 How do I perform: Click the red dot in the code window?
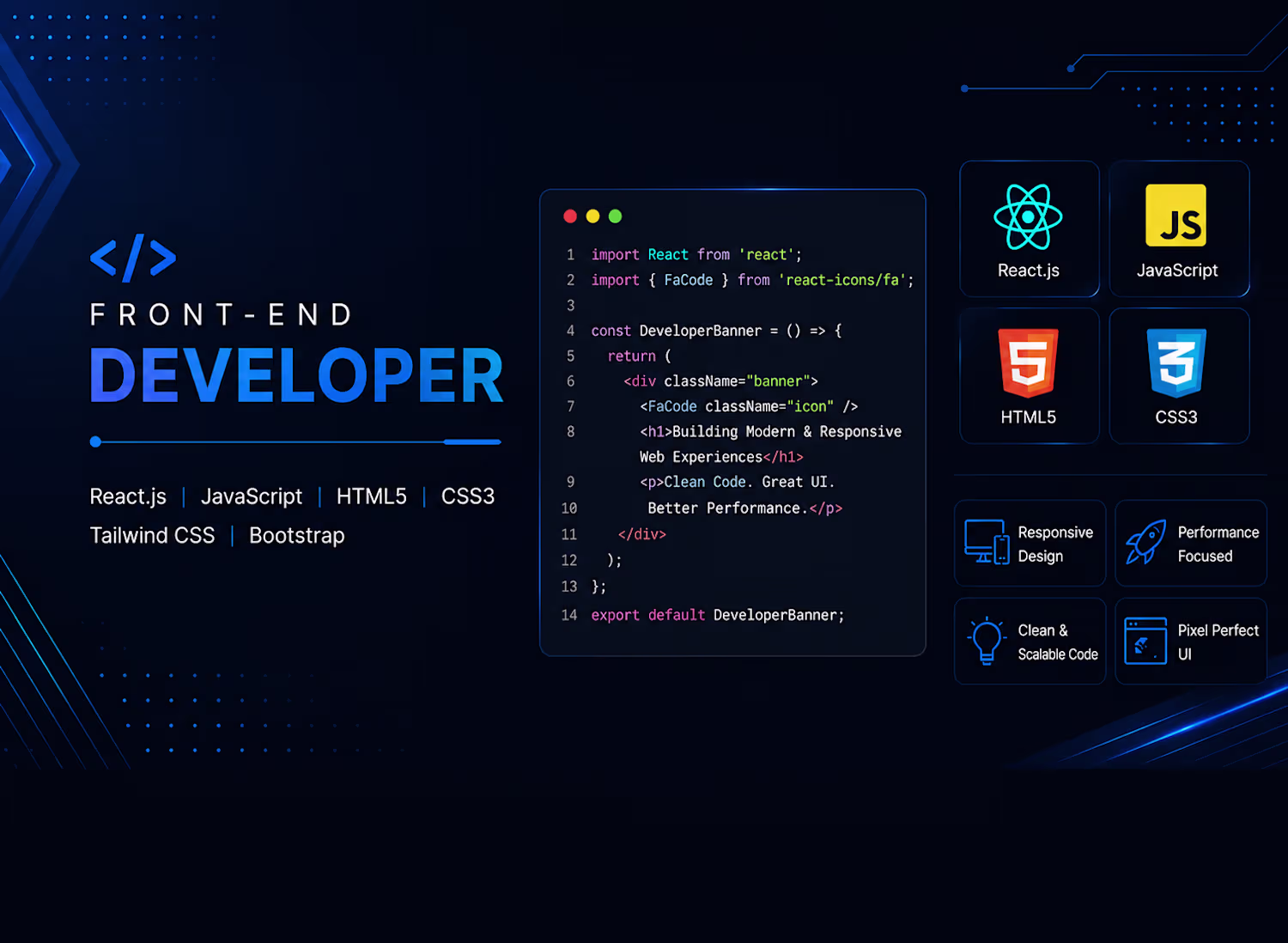pyautogui.click(x=570, y=216)
